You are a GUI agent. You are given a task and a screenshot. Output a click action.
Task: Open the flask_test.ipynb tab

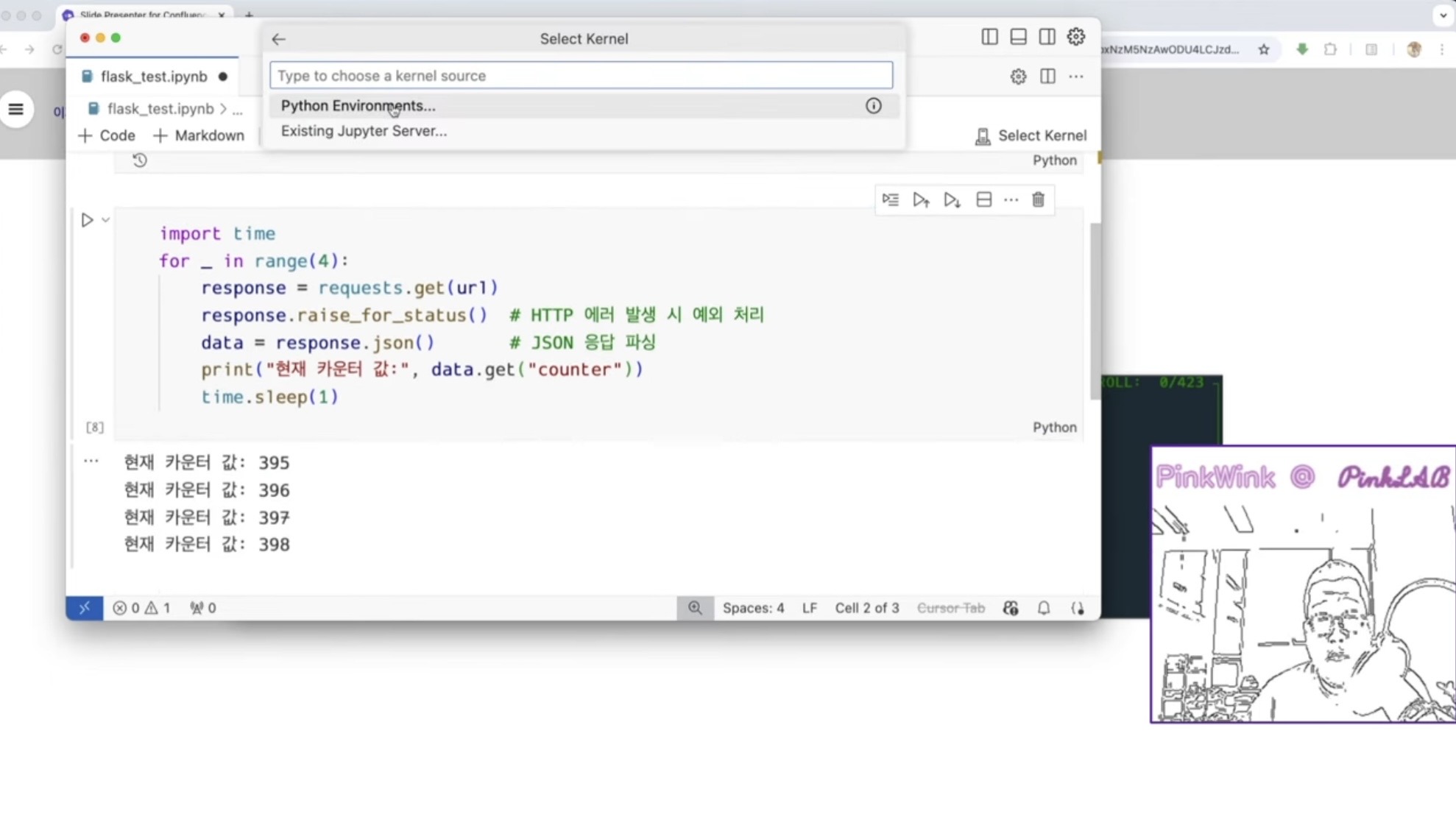pyautogui.click(x=153, y=77)
